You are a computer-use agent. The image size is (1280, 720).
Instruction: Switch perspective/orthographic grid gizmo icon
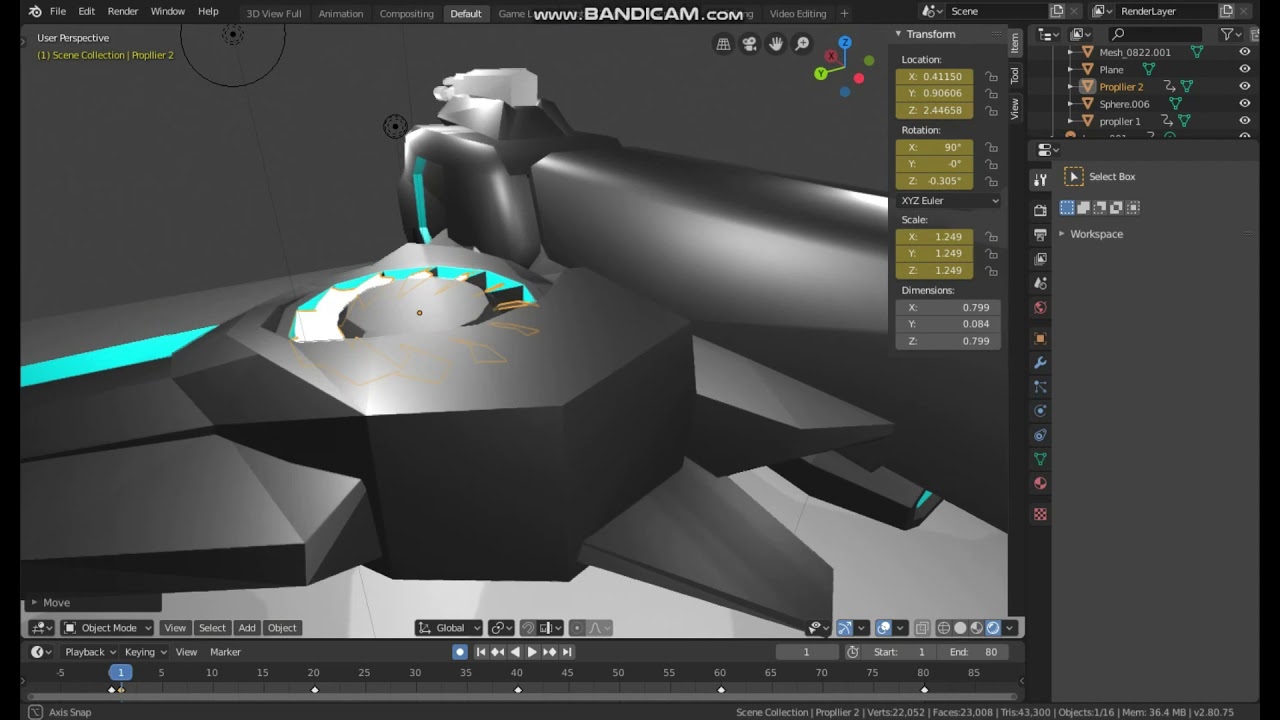[723, 44]
